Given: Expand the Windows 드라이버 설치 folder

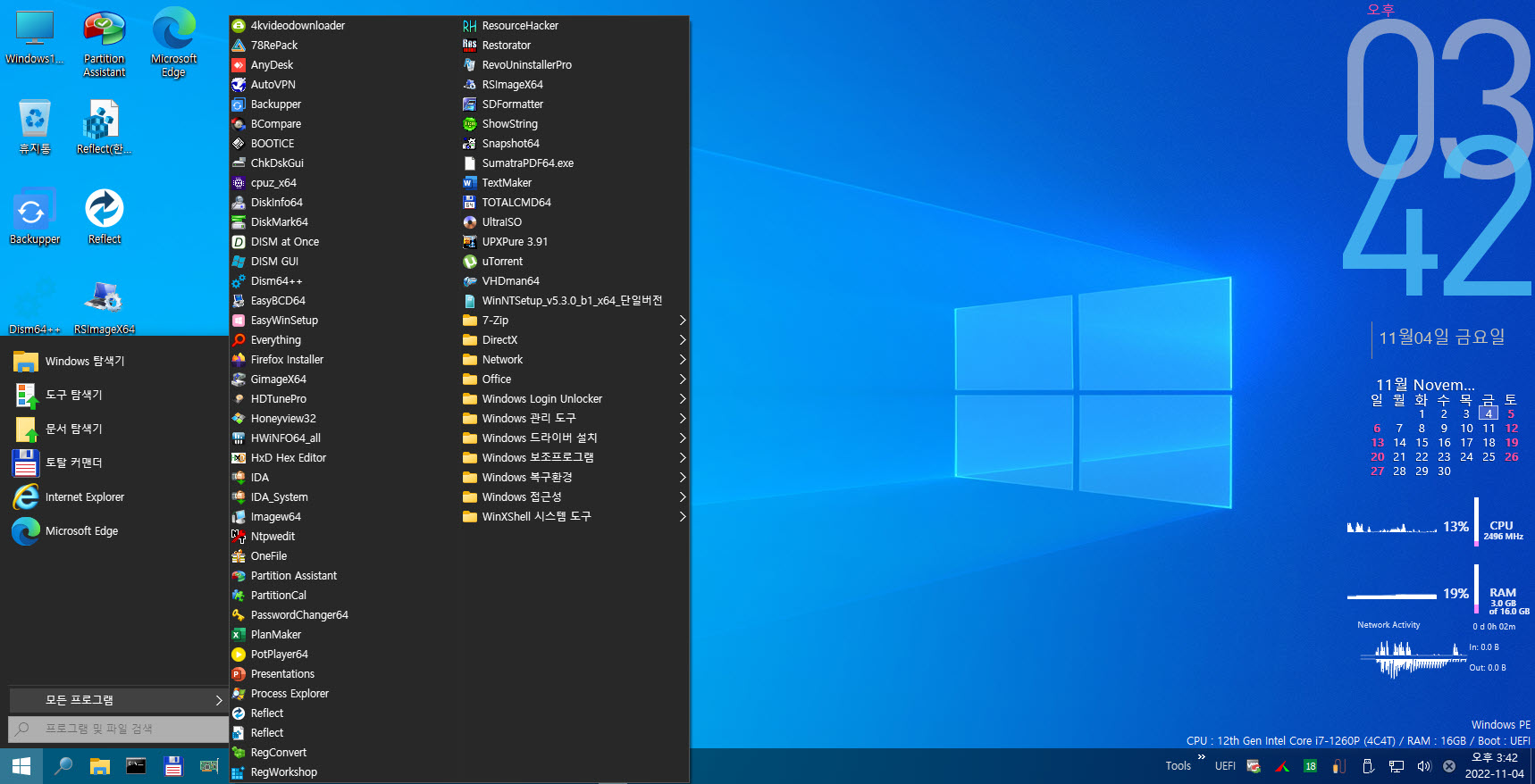Looking at the screenshot, I should (x=575, y=438).
